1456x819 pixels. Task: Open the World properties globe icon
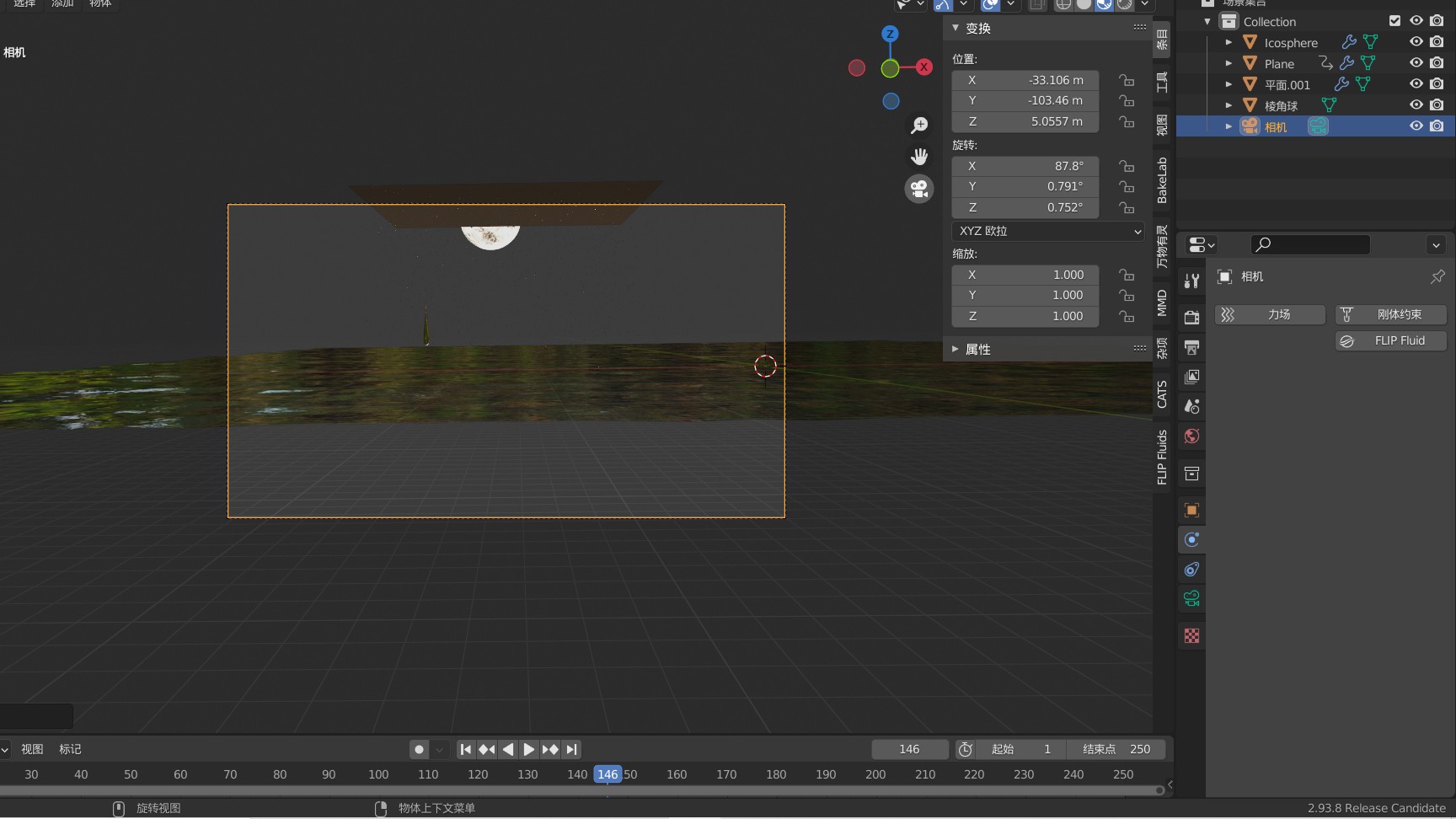point(1191,436)
